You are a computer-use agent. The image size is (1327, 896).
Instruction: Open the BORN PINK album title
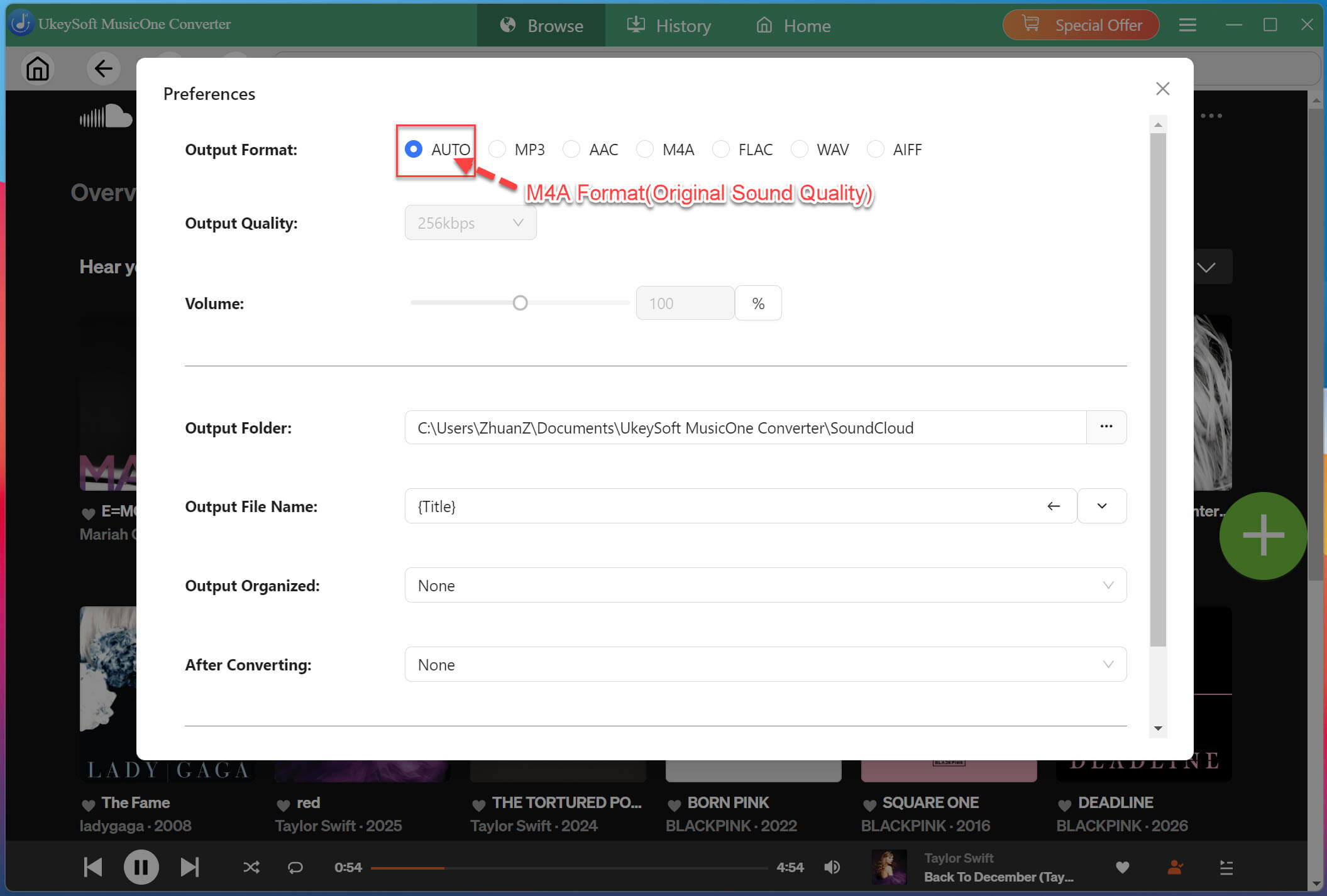tap(728, 803)
